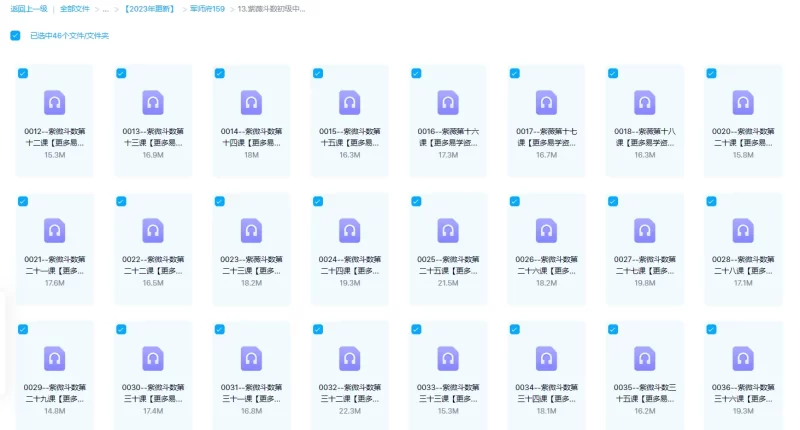Navigate to 军师府159 breadcrumb folder
Viewport: 800px width, 430px height.
[x=207, y=8]
